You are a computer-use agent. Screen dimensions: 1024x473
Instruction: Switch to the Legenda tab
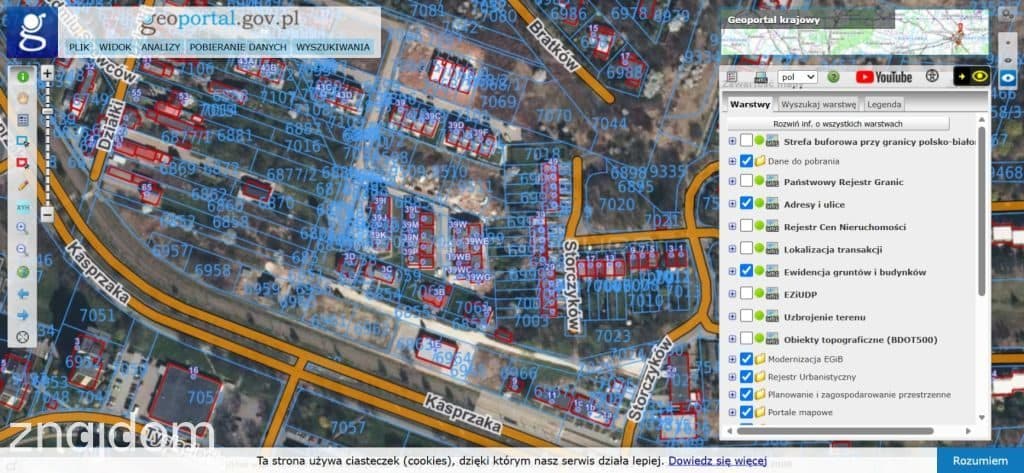click(884, 104)
